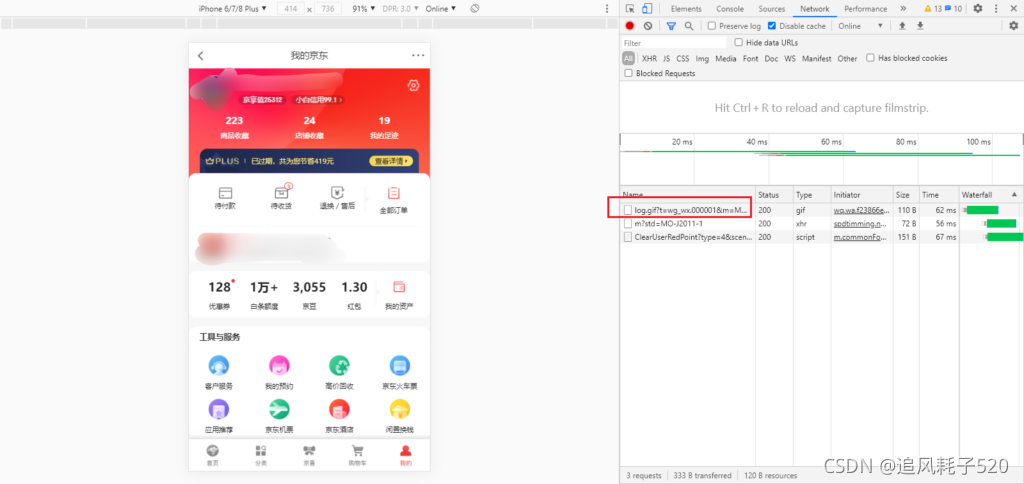This screenshot has width=1024, height=484.
Task: Clear the network log
Action: (647, 26)
